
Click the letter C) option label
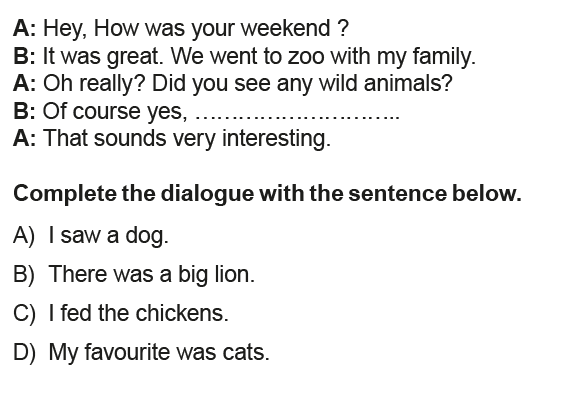(x=24, y=313)
